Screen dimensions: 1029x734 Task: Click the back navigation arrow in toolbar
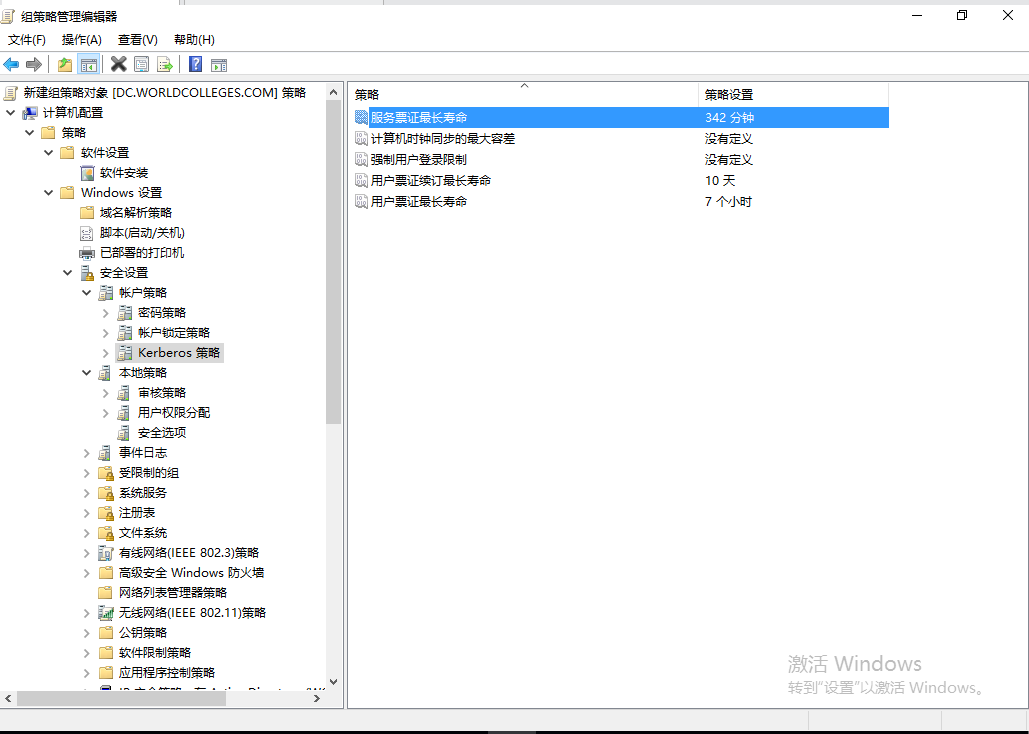[x=10, y=63]
